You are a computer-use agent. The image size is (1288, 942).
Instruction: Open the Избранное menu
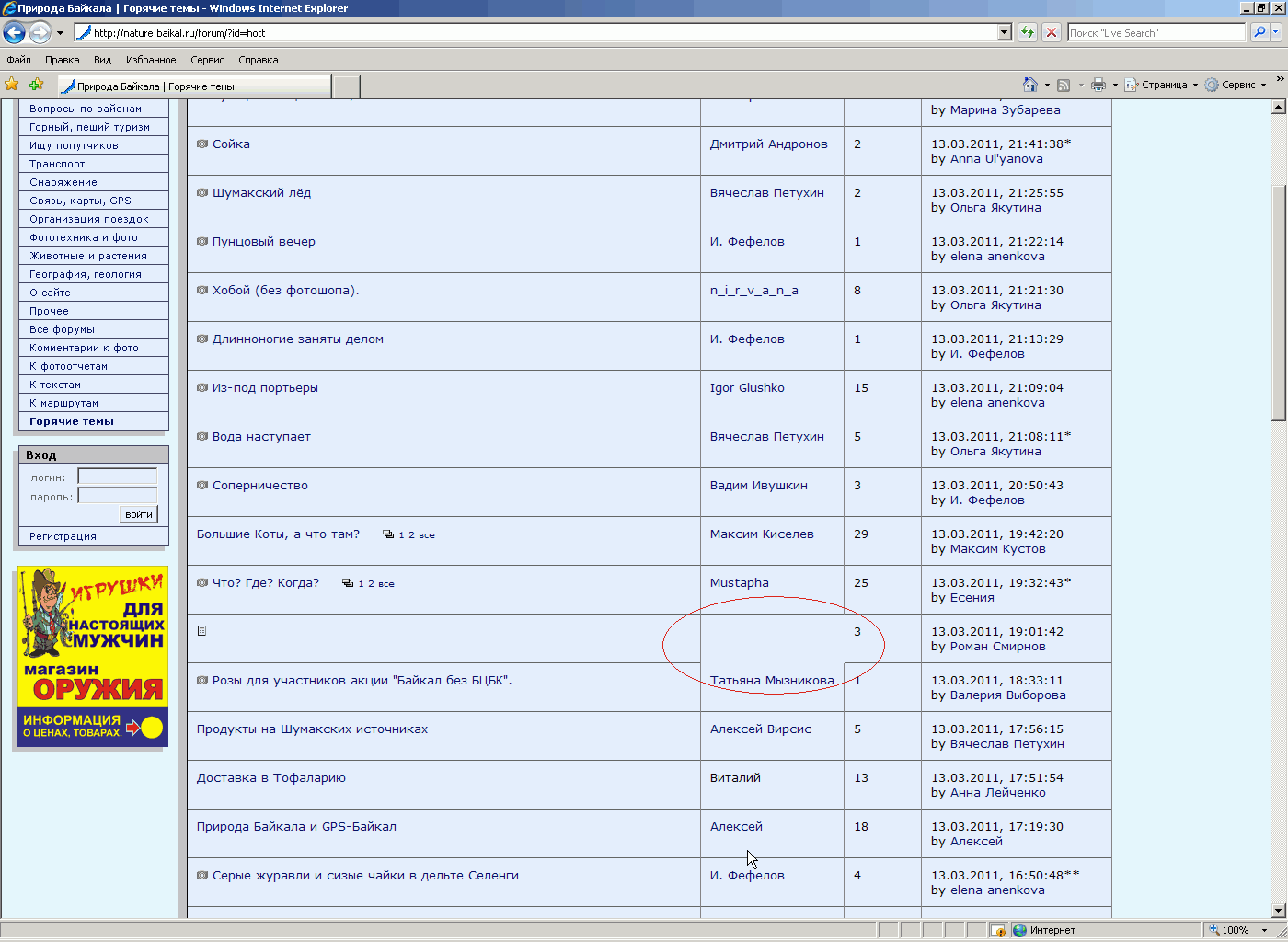point(151,60)
